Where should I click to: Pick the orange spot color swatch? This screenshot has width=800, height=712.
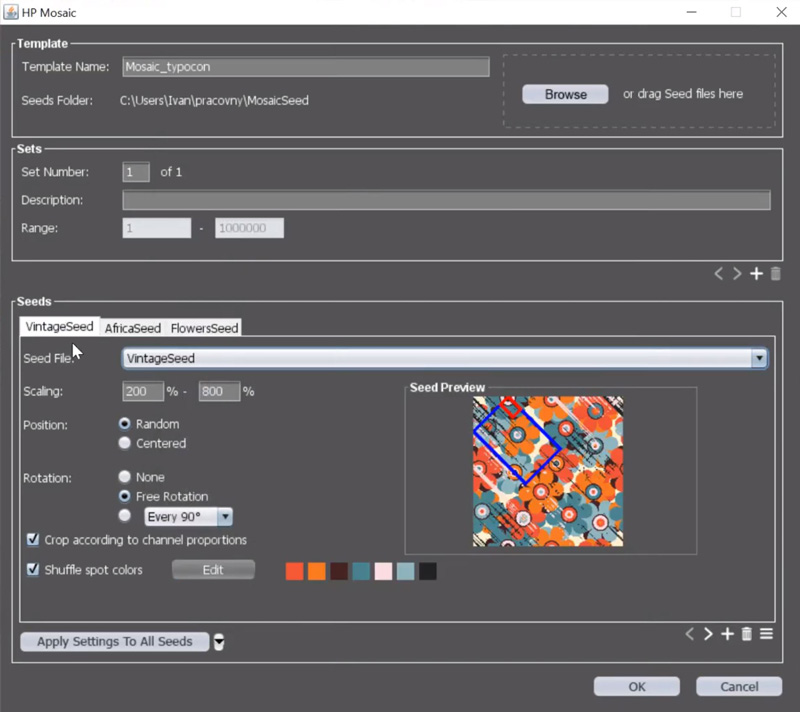[x=317, y=571]
